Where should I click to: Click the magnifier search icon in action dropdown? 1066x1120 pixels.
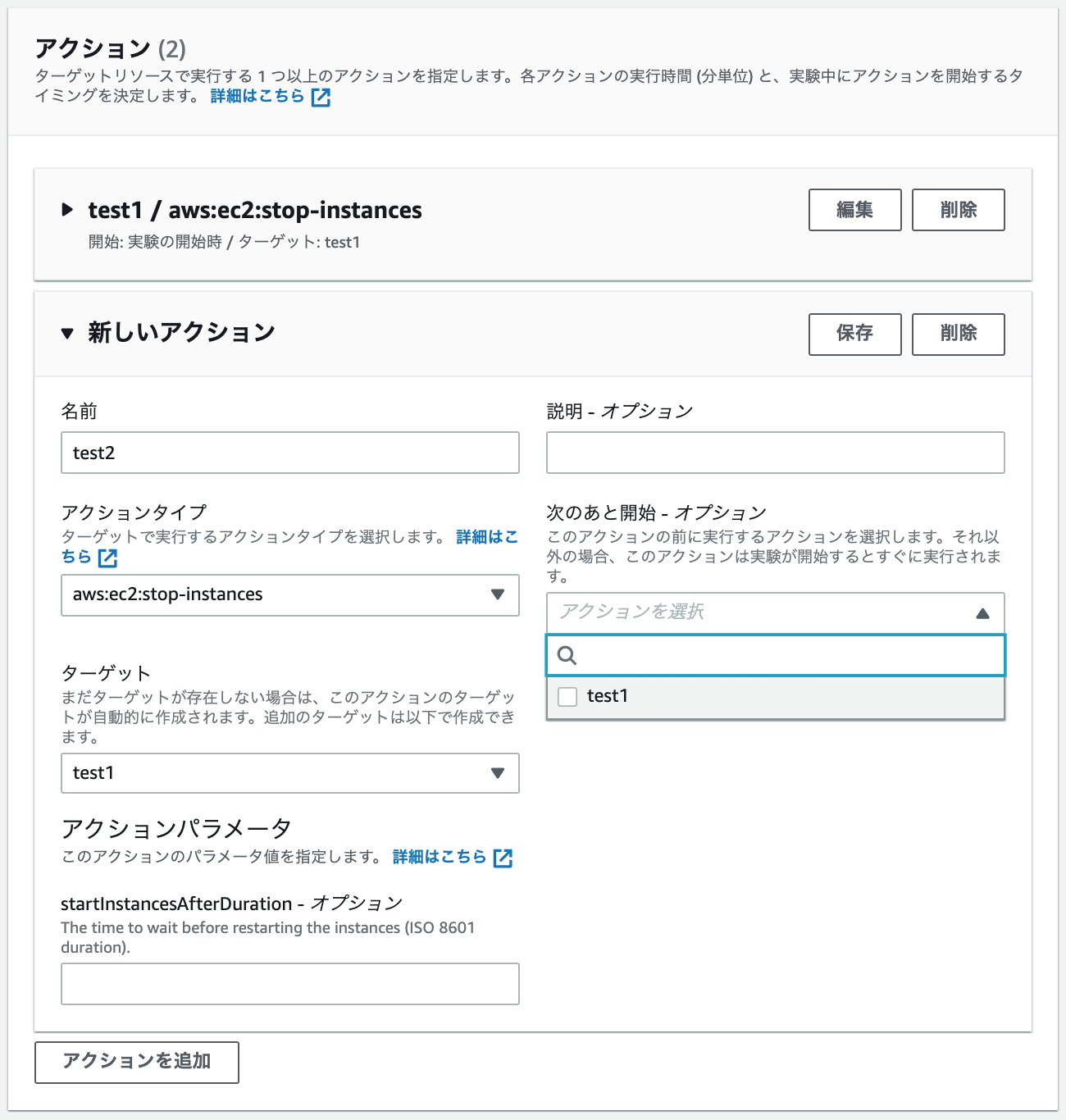click(x=567, y=656)
